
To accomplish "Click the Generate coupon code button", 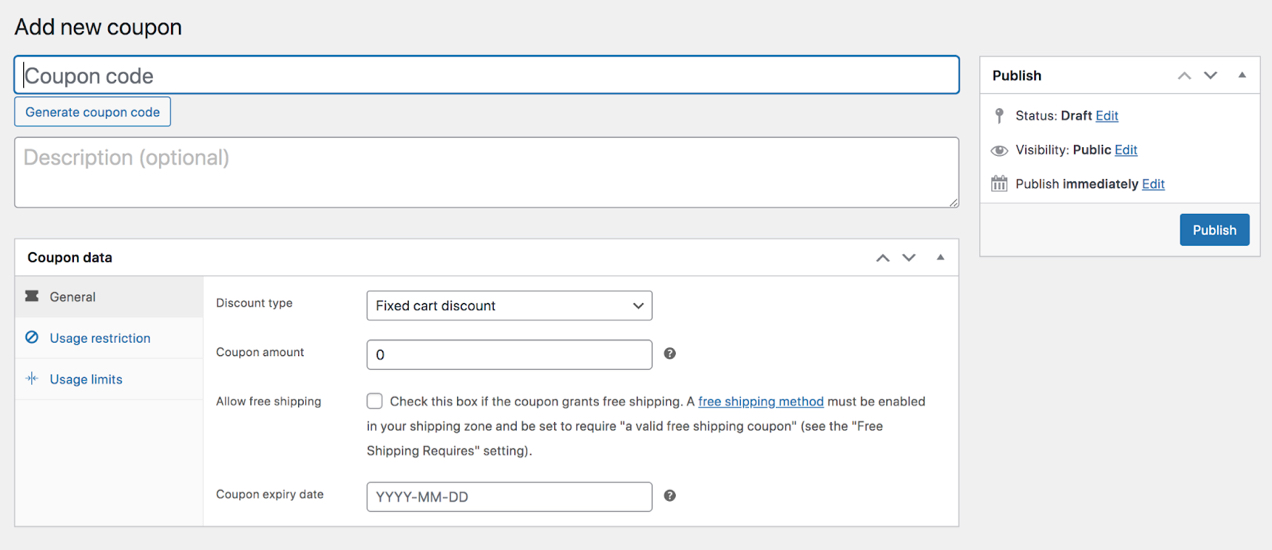I will 93,112.
